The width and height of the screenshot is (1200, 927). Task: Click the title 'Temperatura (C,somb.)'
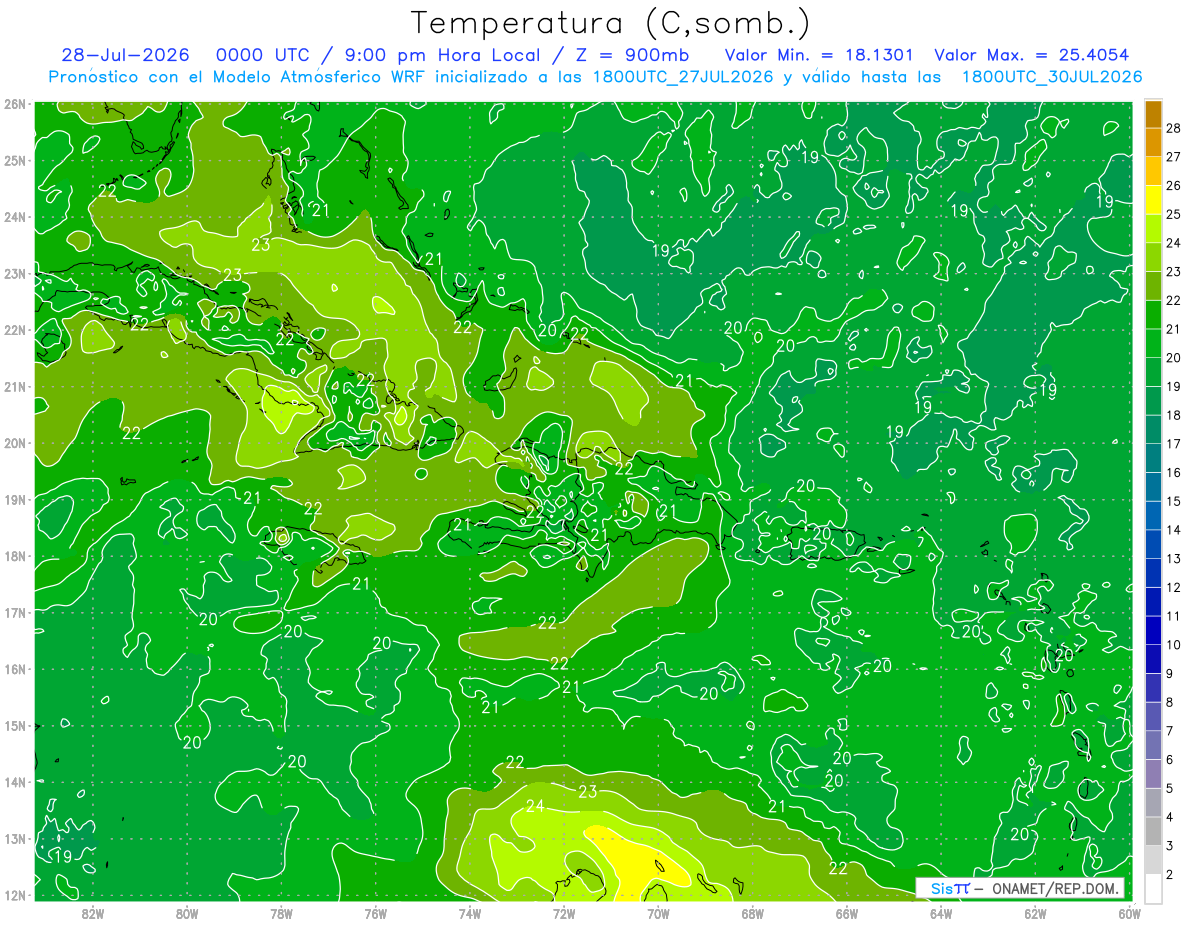tap(611, 22)
